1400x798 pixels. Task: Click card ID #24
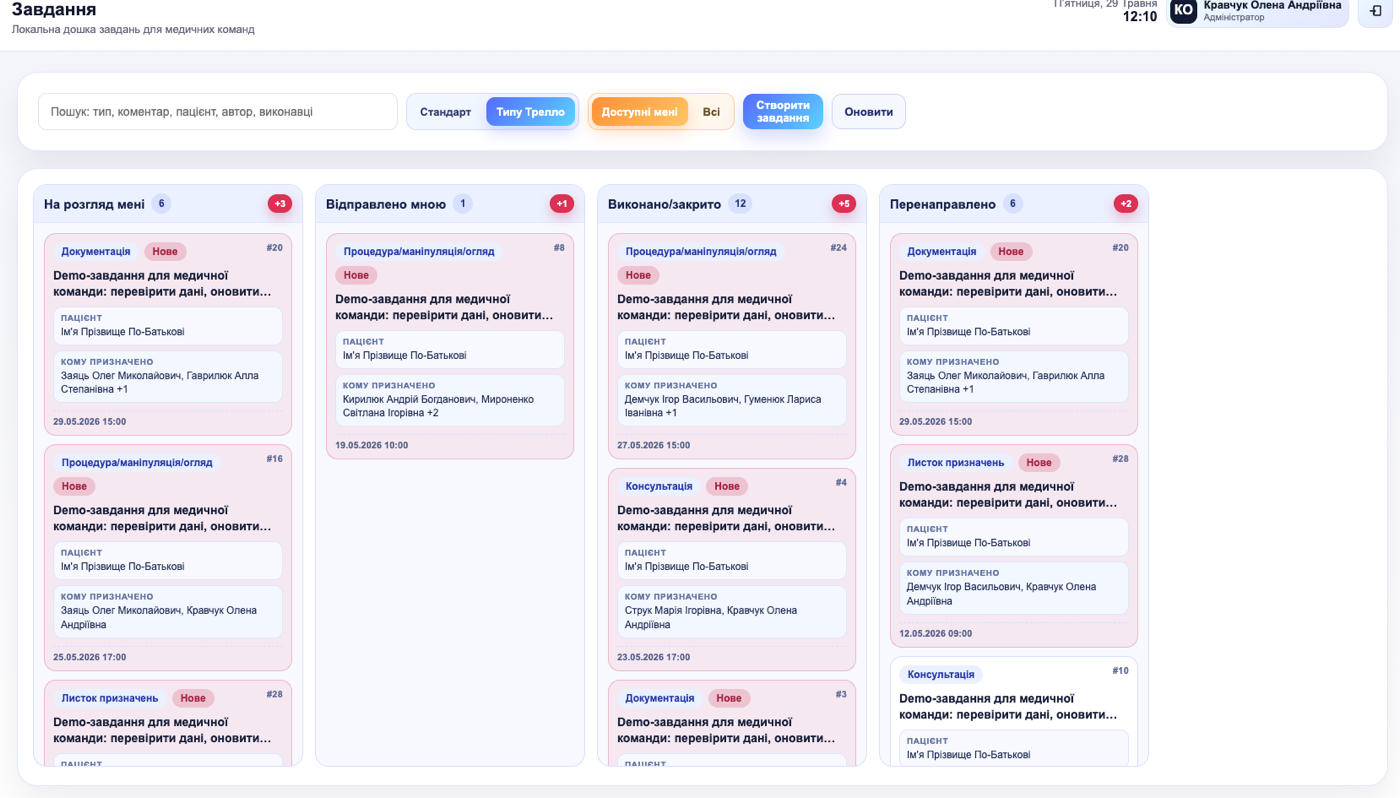(838, 248)
